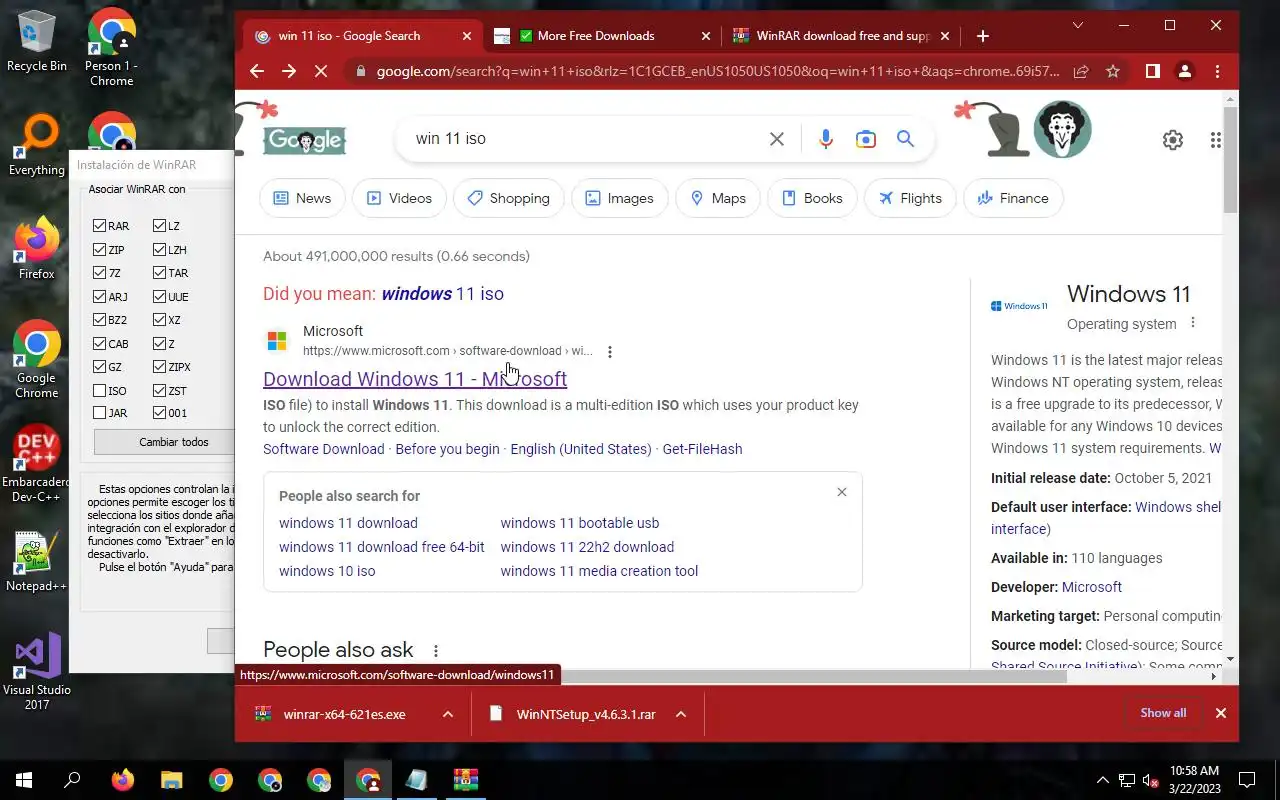
Task: Open windows 10 iso related search
Action: click(x=327, y=571)
